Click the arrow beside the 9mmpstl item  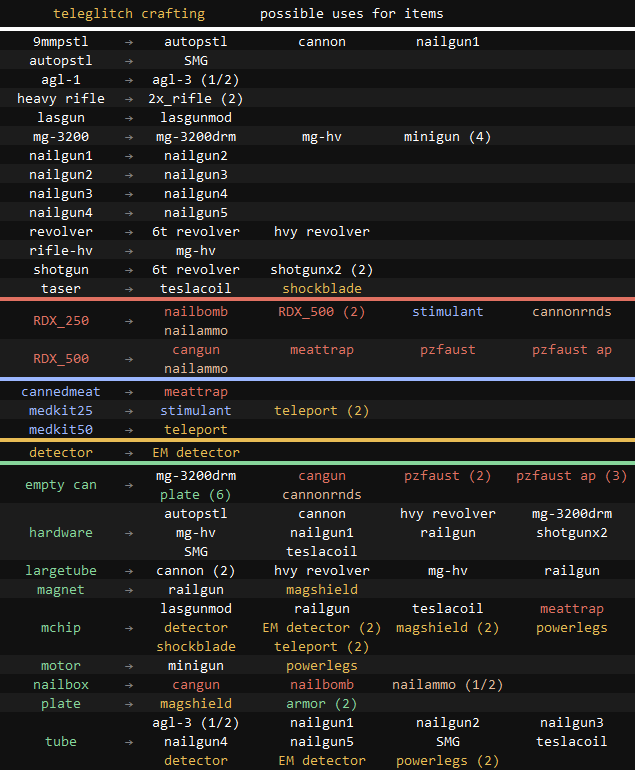click(129, 42)
